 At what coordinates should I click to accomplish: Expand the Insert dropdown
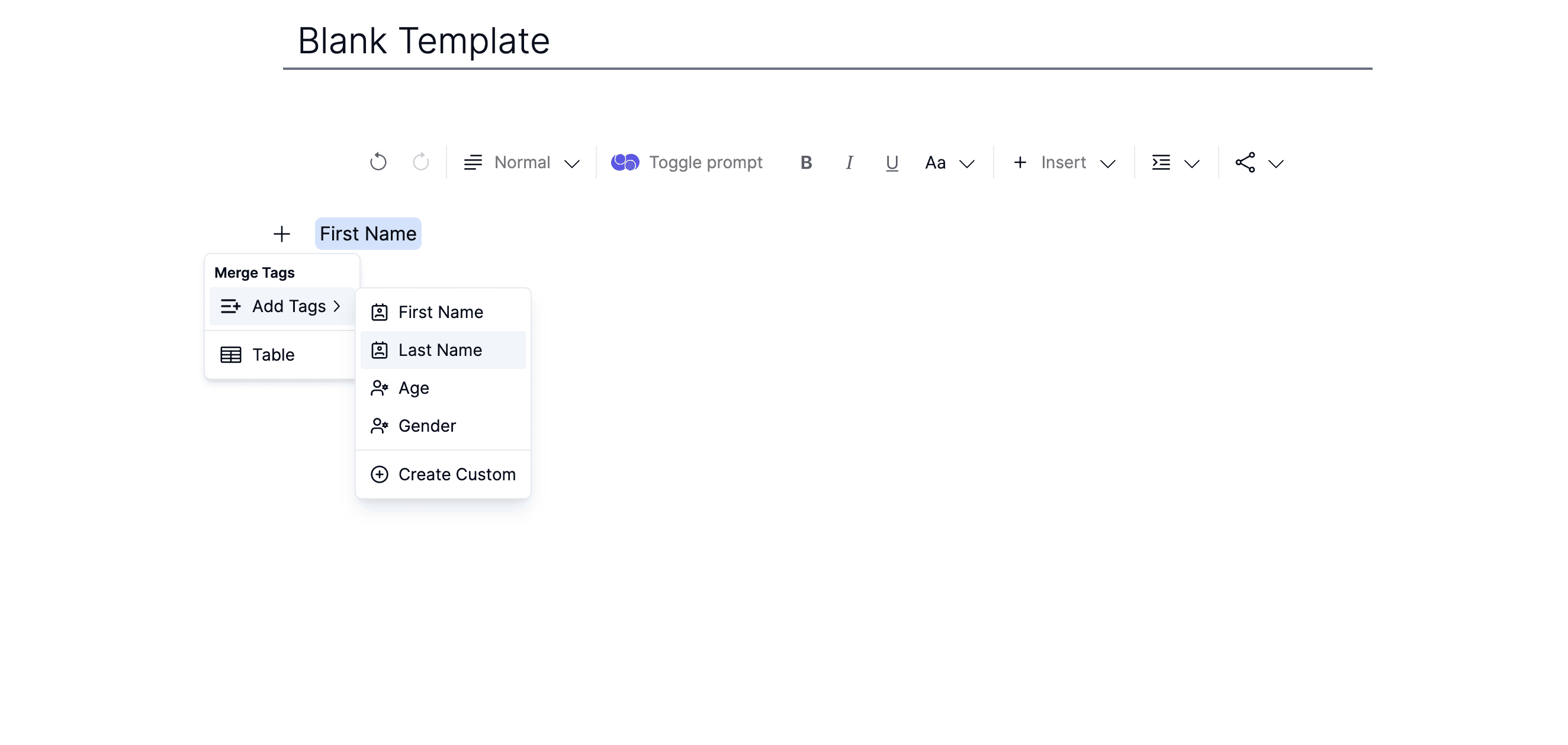point(1063,162)
